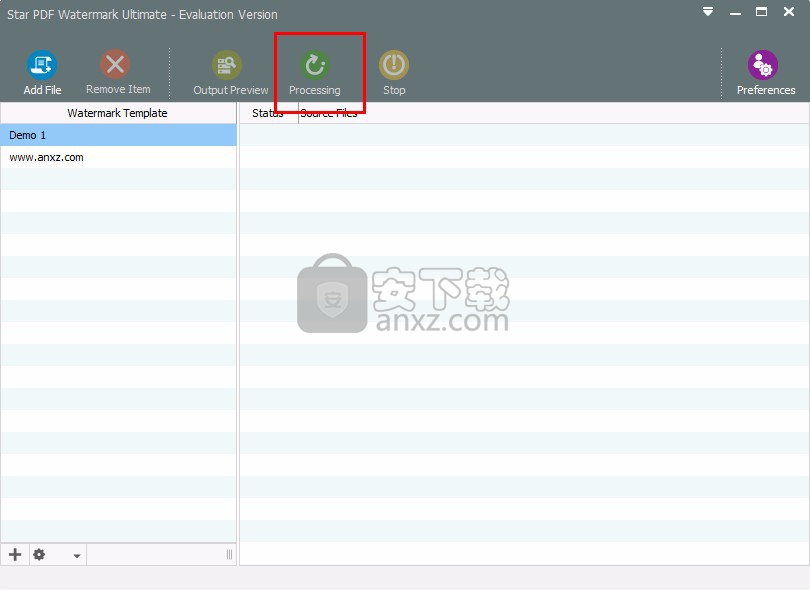Open template settings gear icon

[39, 555]
